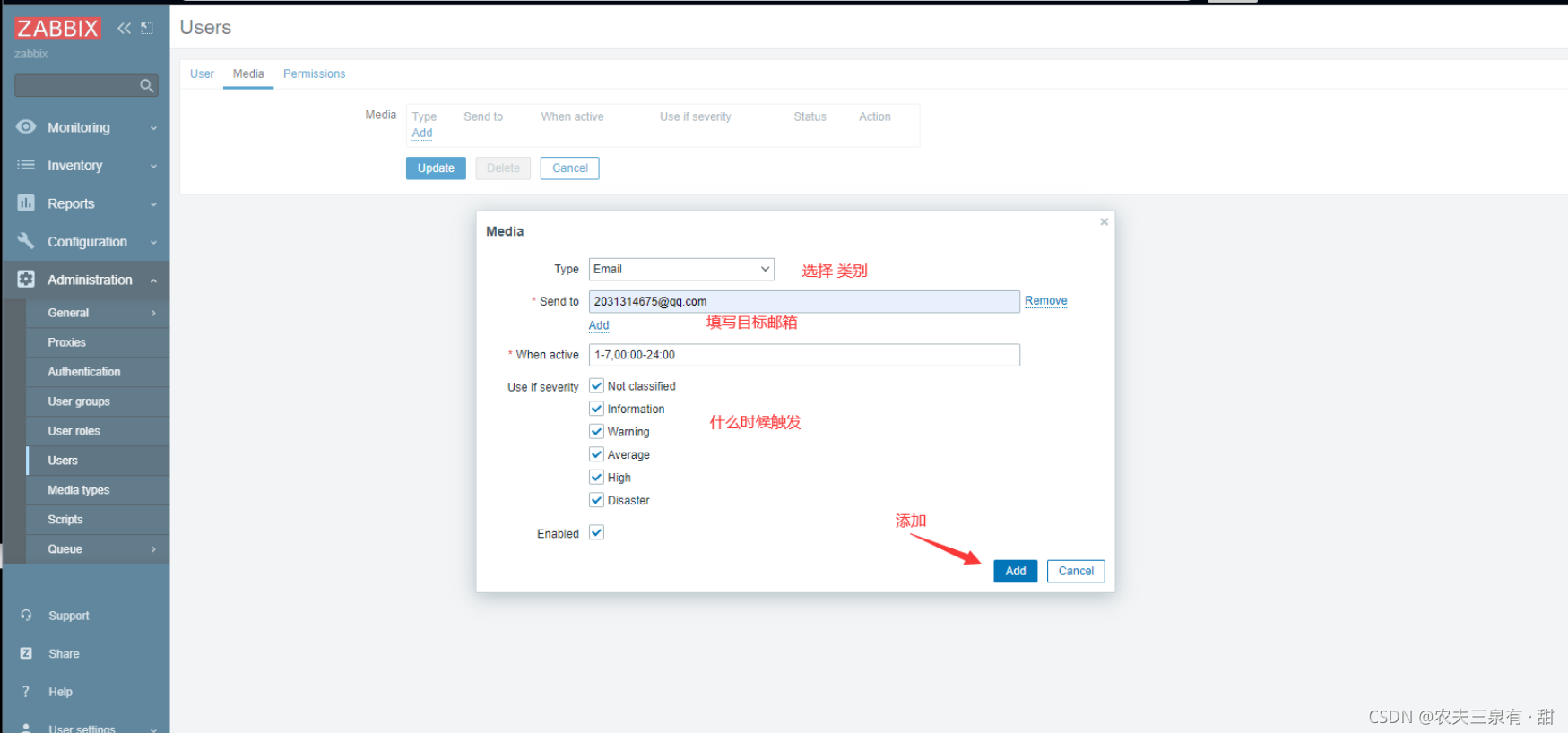The image size is (1568, 733).
Task: Click the Delete button
Action: click(503, 168)
